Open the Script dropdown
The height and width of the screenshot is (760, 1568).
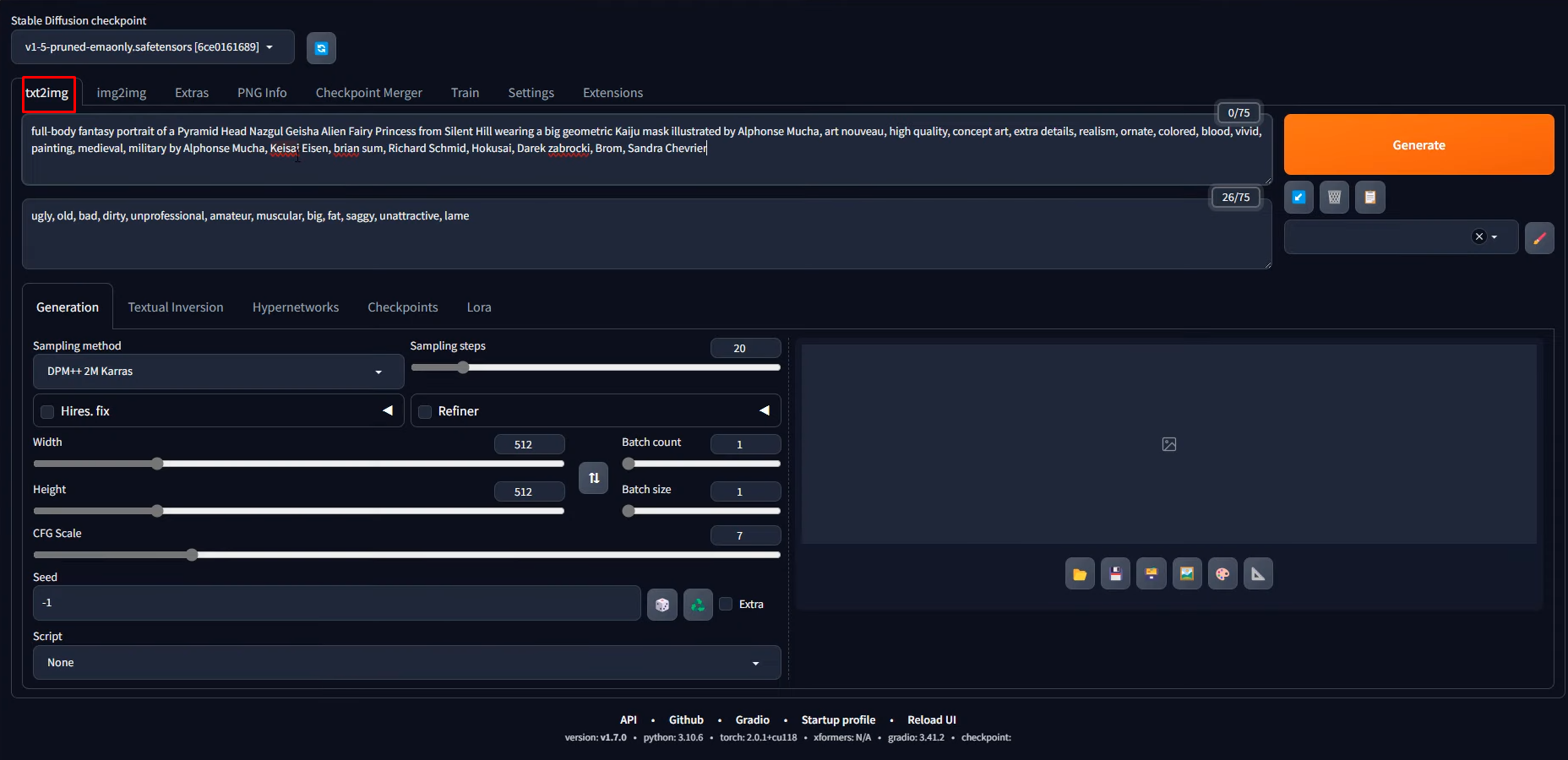pyautogui.click(x=406, y=663)
